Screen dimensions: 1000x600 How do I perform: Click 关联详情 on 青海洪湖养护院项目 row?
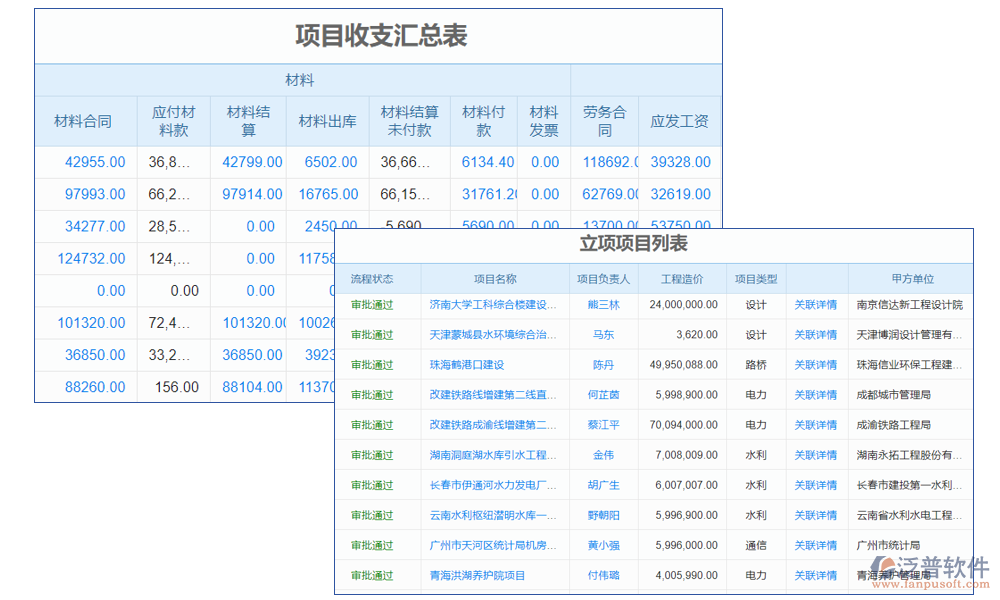tap(815, 575)
